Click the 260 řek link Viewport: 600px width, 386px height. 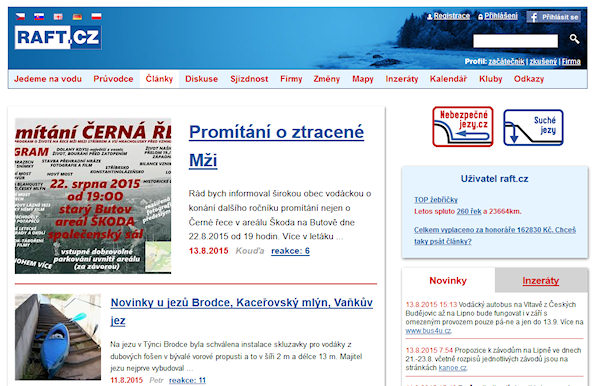pyautogui.click(x=469, y=211)
